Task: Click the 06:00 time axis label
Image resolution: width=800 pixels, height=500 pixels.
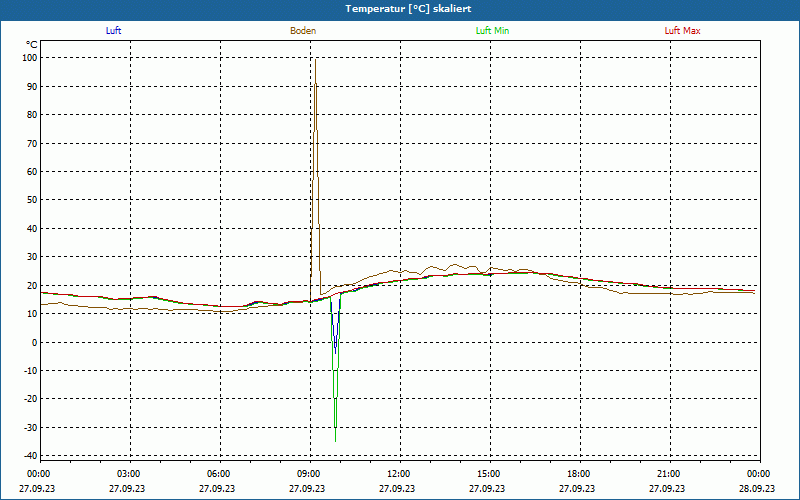Action: (218, 474)
